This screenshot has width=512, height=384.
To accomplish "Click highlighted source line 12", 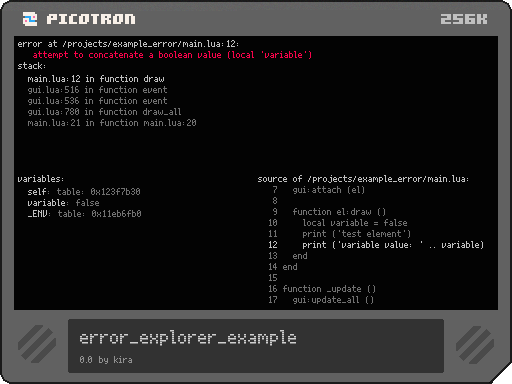I will (x=376, y=245).
